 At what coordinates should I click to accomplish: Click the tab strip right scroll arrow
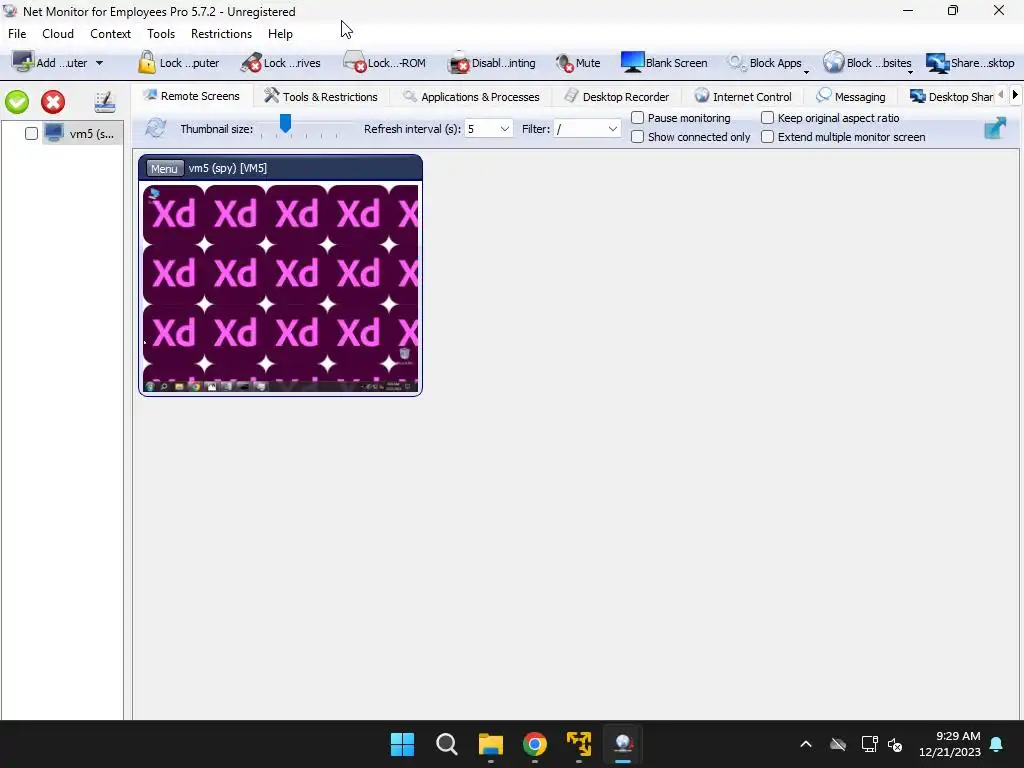point(1015,95)
